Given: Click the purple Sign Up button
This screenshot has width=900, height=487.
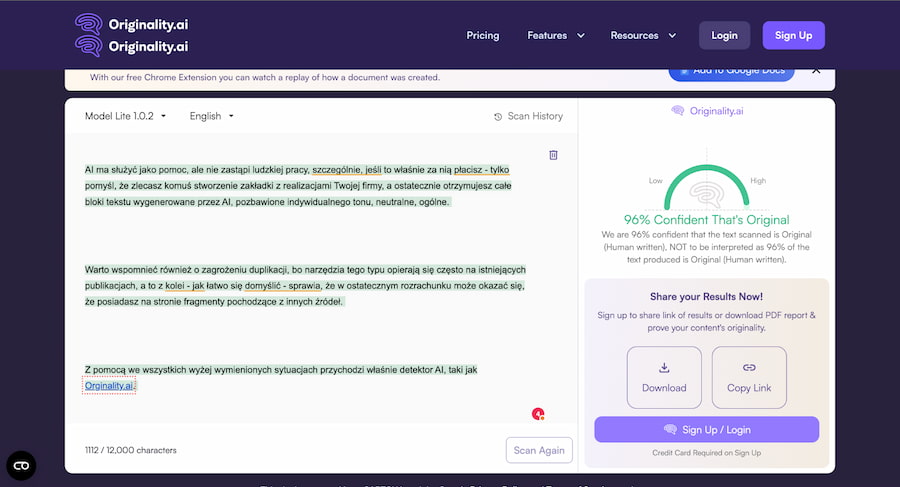Looking at the screenshot, I should 793,36.
